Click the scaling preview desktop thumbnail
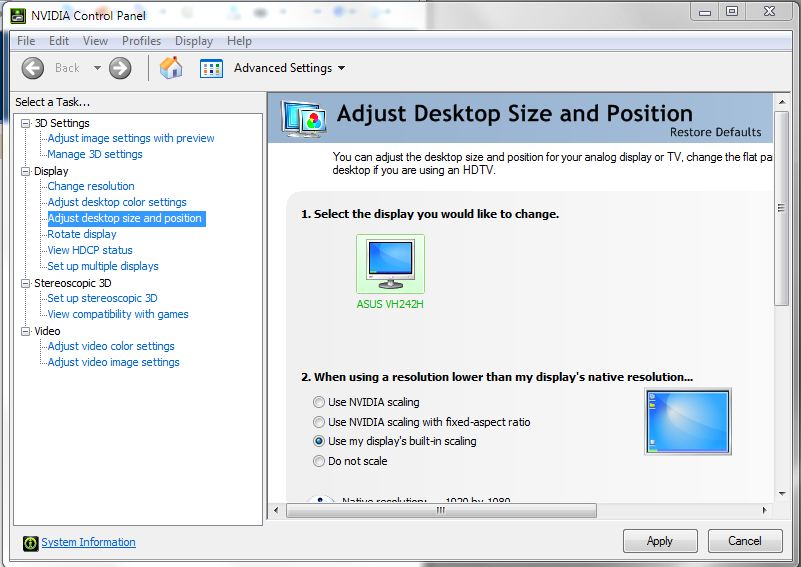Screen dimensions: 801x567 pyautogui.click(x=688, y=421)
